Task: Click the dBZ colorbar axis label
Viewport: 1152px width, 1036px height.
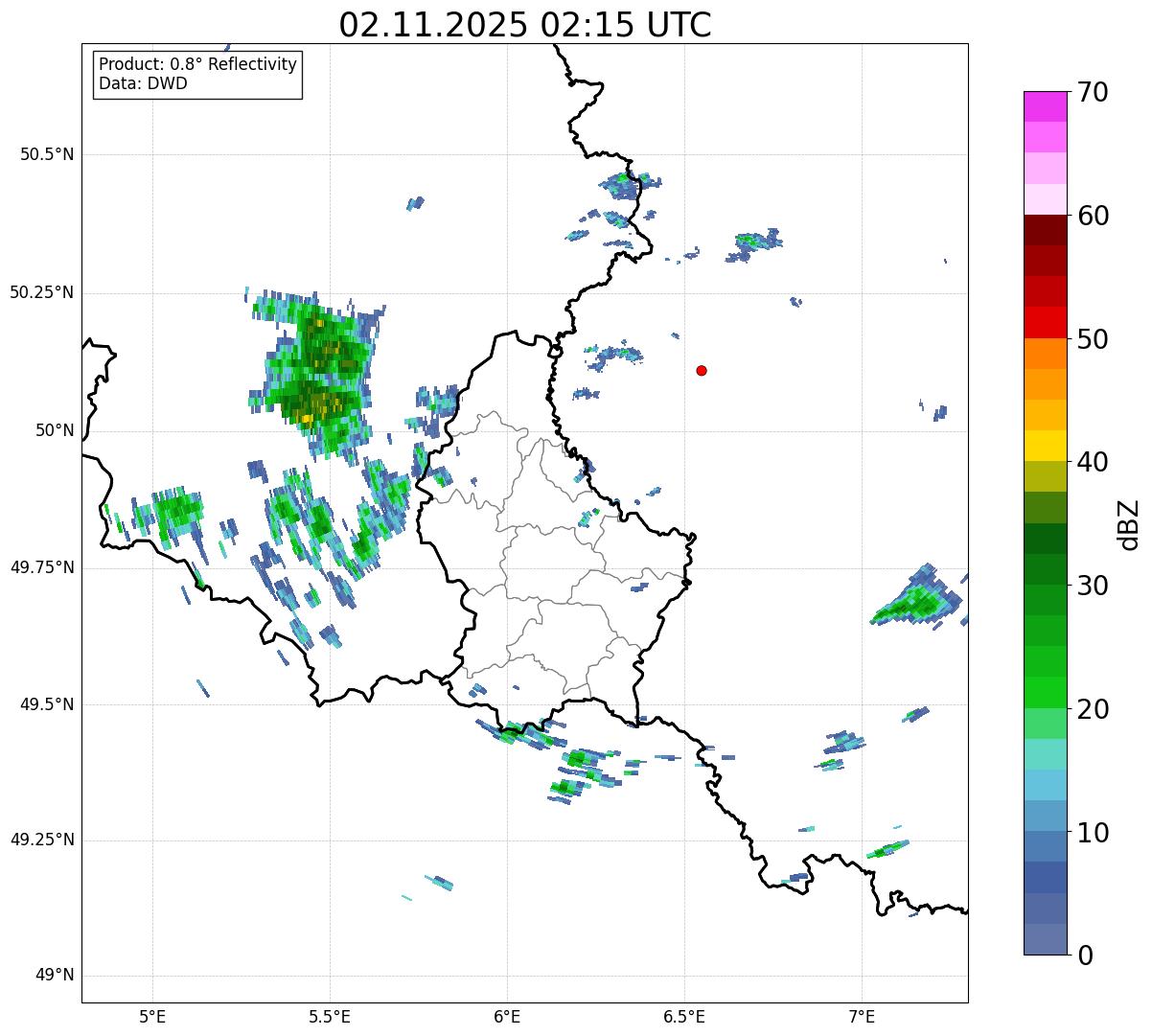Action: (1129, 524)
